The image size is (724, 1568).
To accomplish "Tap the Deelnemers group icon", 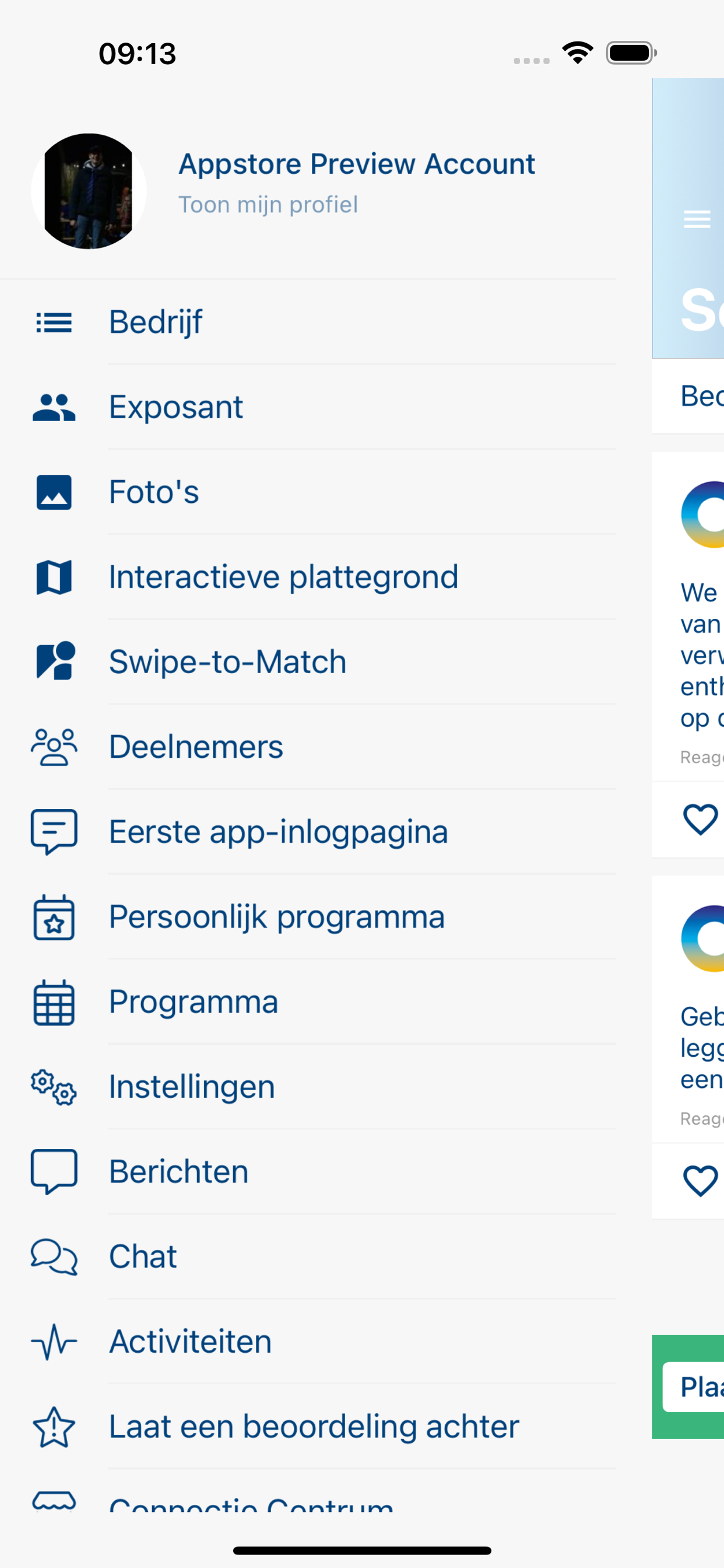I will pyautogui.click(x=54, y=747).
